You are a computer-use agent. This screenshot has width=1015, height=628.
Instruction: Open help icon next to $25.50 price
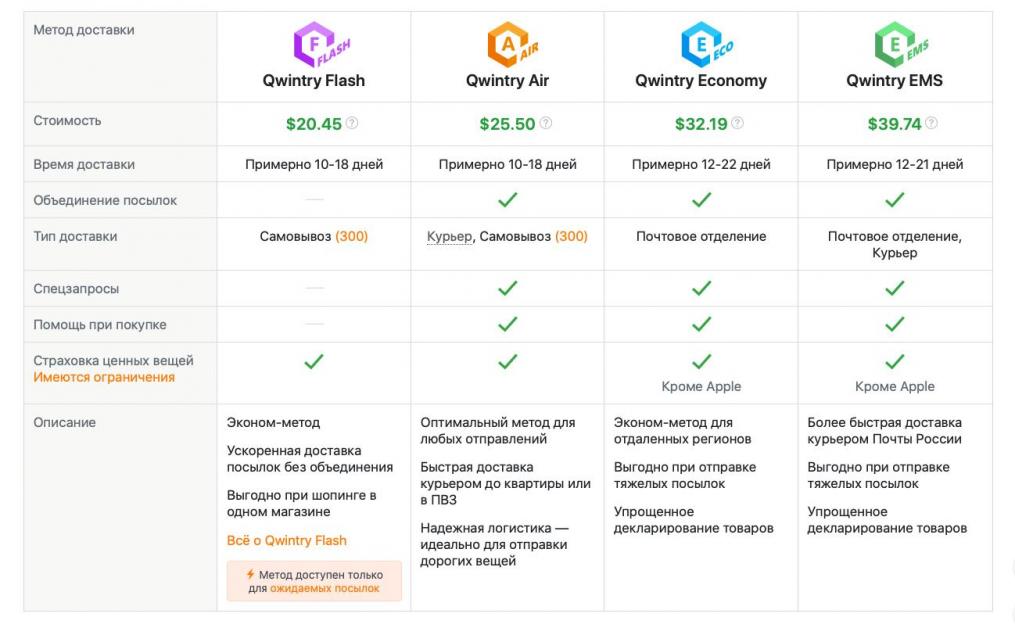(x=546, y=122)
